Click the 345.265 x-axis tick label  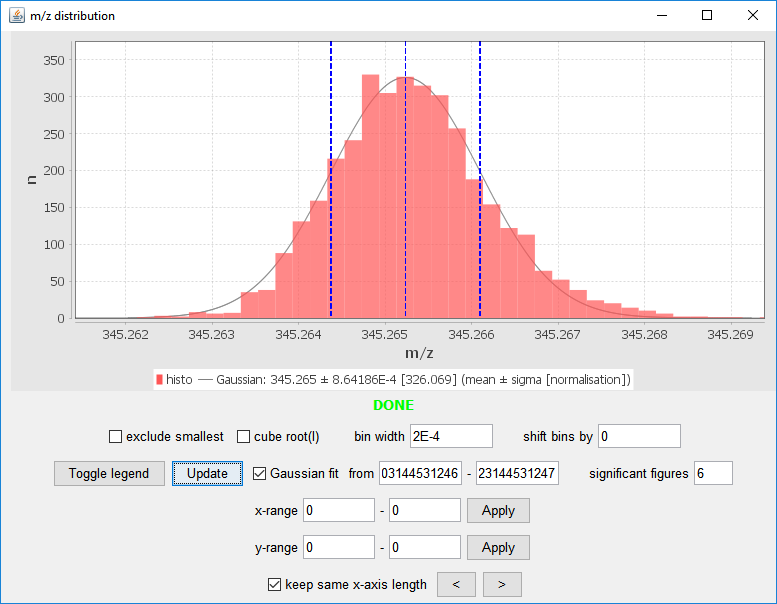385,335
